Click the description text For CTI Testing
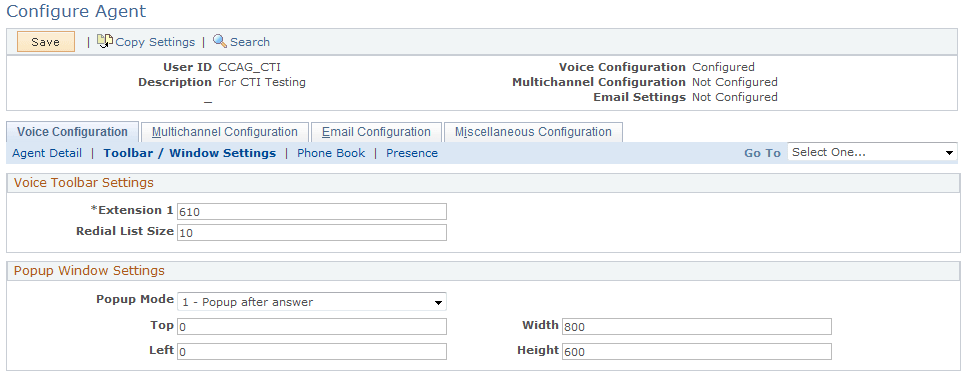The width and height of the screenshot is (967, 377). click(x=261, y=82)
